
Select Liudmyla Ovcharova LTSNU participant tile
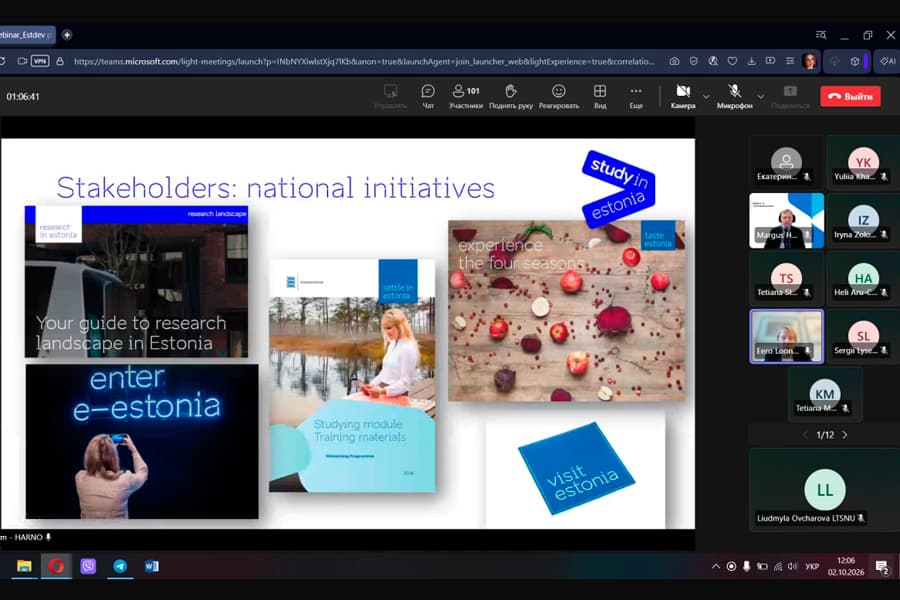click(x=825, y=490)
